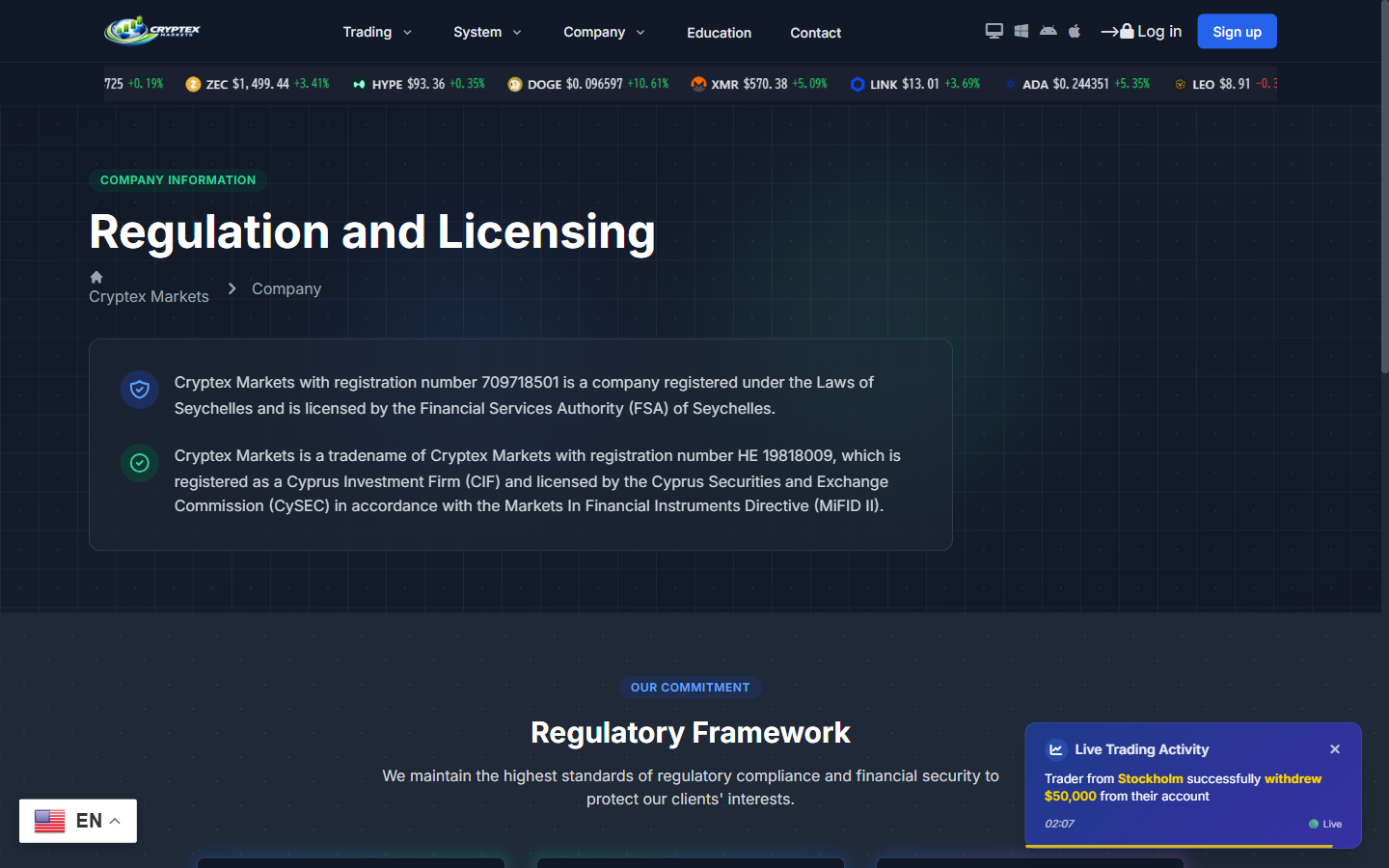Click the Cryptex Markets logo
Viewport: 1389px width, 868px height.
152,31
